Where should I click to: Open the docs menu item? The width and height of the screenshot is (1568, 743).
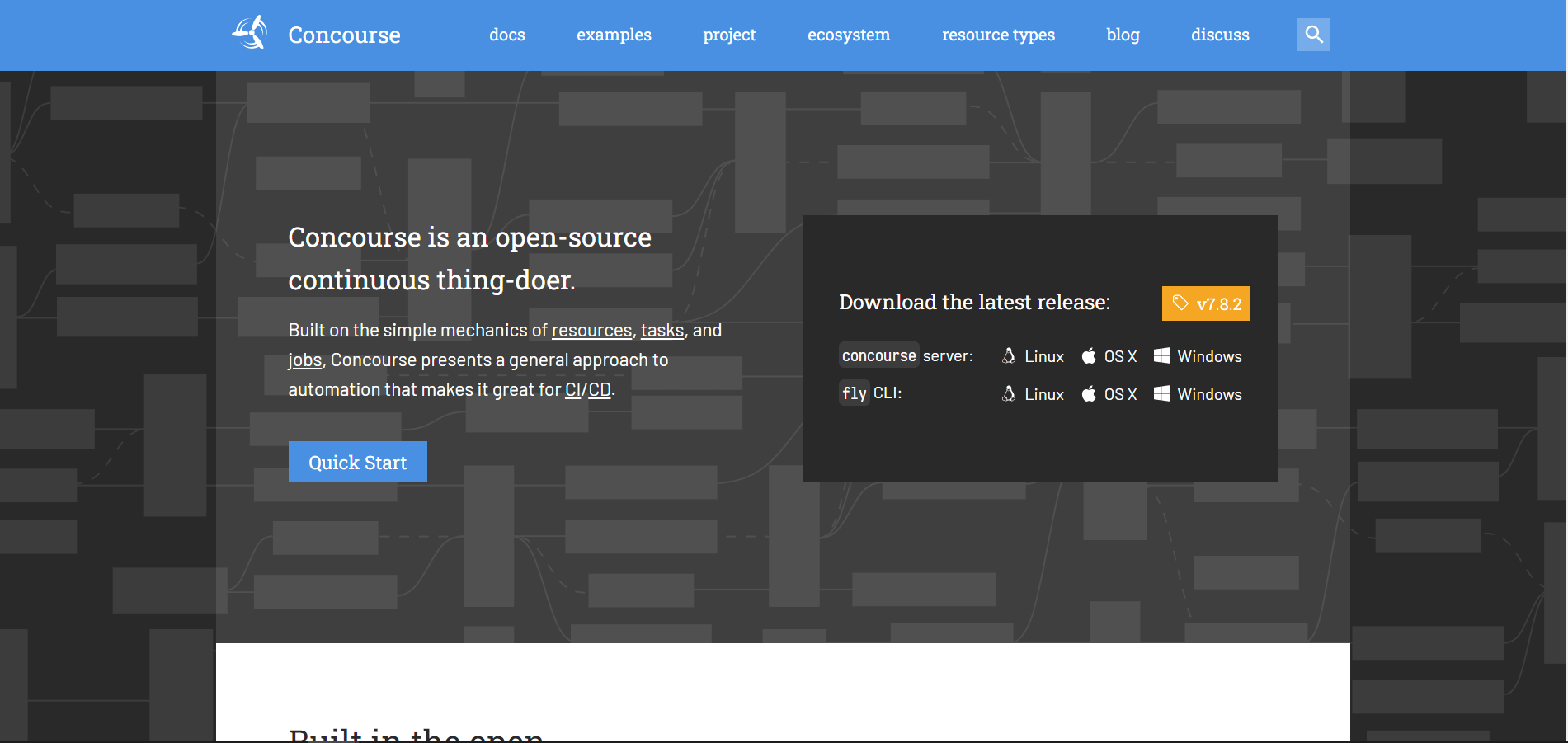coord(506,35)
